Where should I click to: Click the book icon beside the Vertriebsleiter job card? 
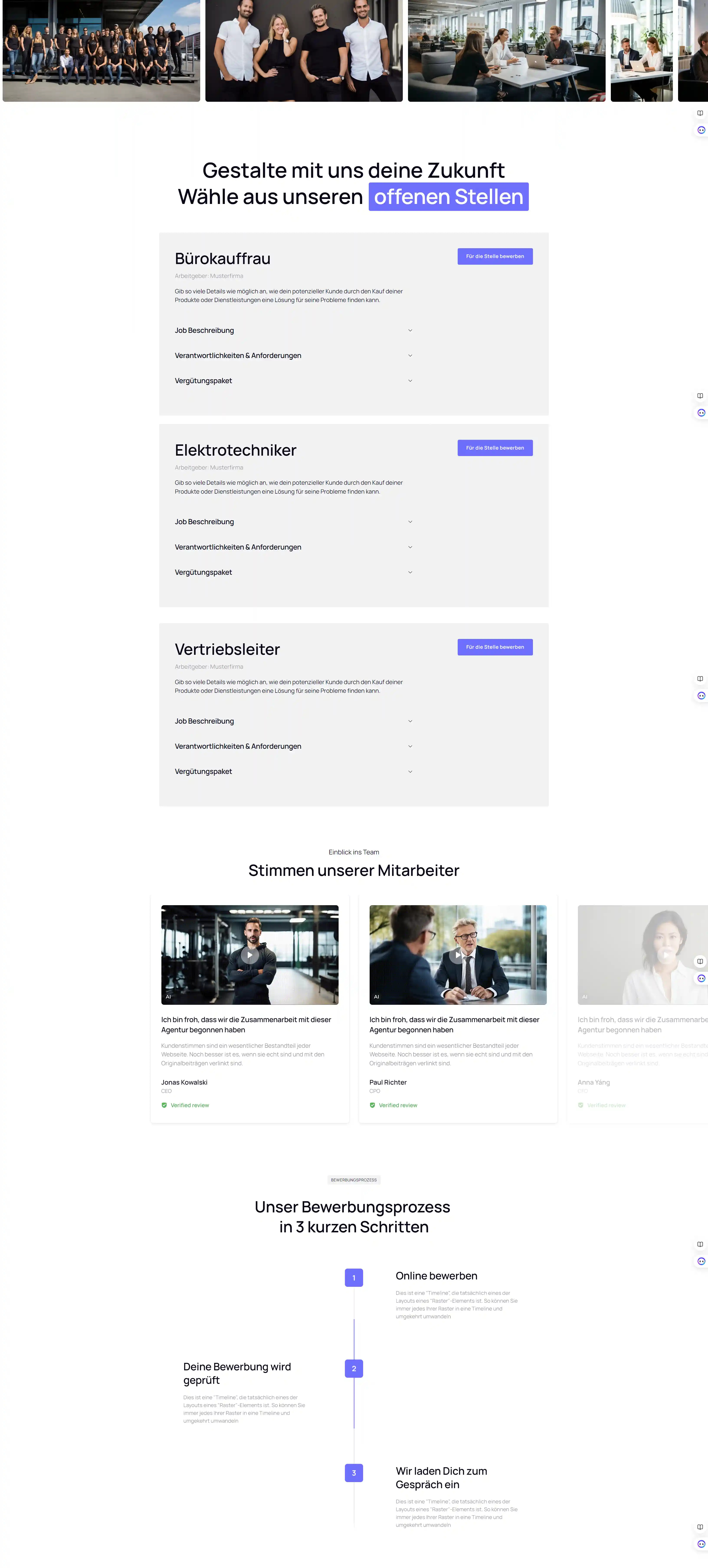click(x=700, y=679)
